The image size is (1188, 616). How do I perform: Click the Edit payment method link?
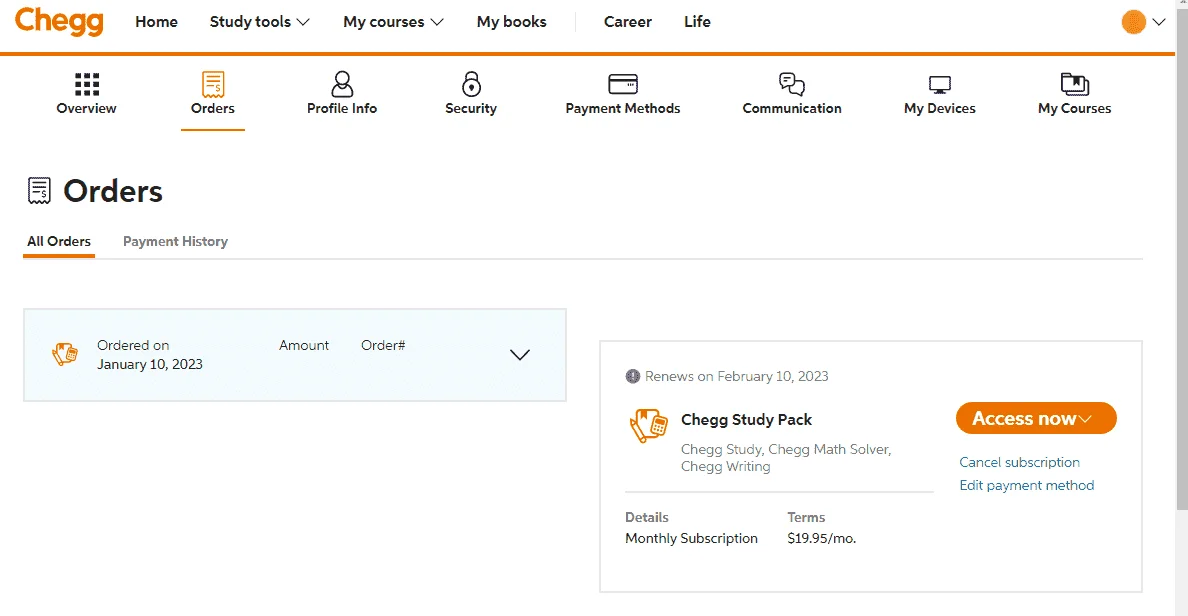[1027, 486]
